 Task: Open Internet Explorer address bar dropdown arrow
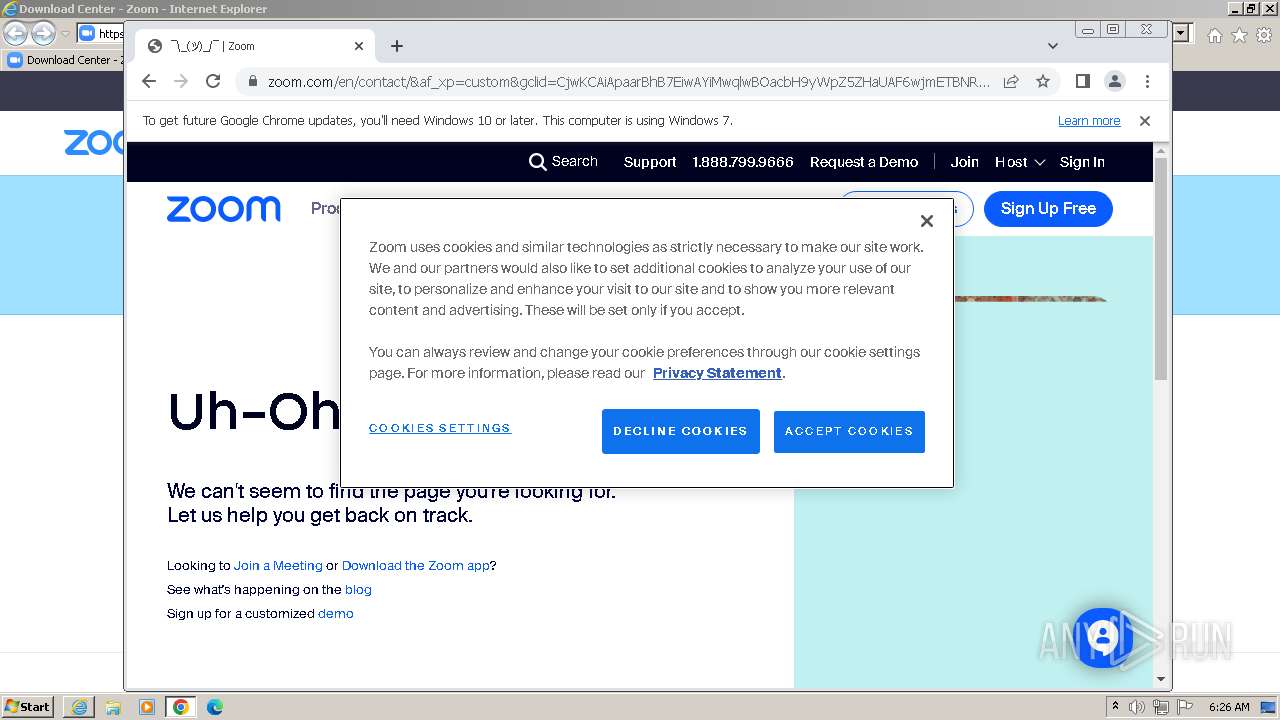coord(1181,33)
